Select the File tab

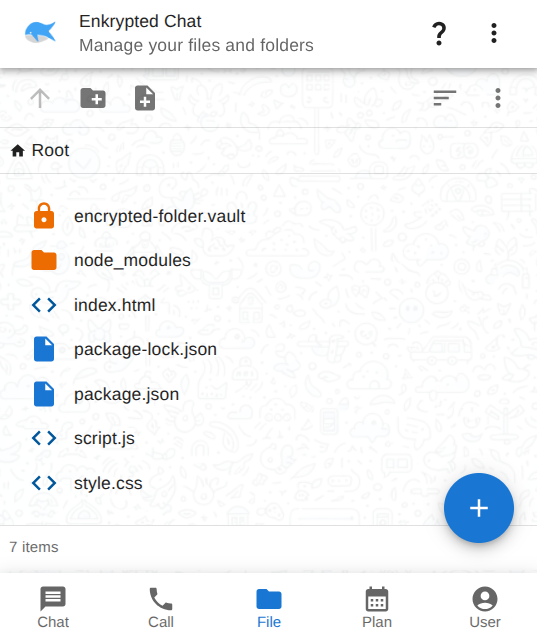[x=269, y=608]
